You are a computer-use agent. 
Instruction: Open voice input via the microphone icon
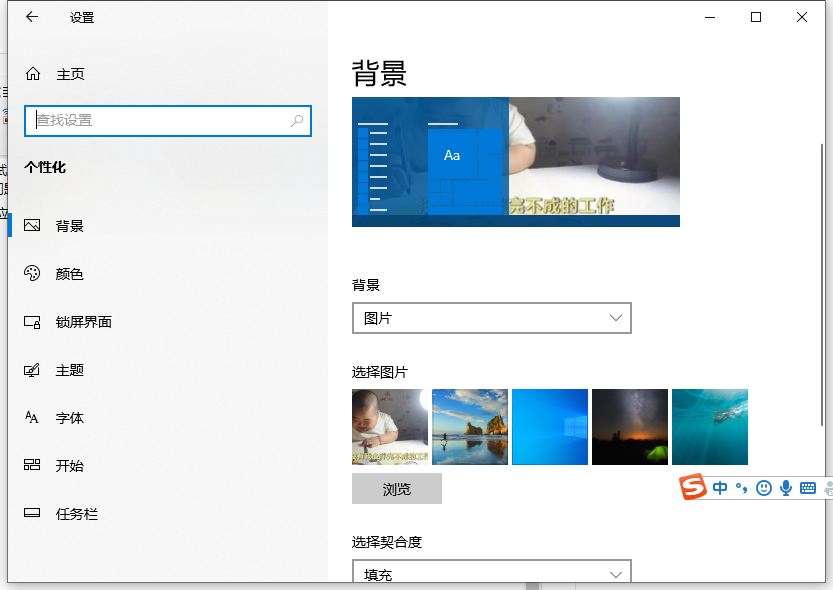[787, 488]
